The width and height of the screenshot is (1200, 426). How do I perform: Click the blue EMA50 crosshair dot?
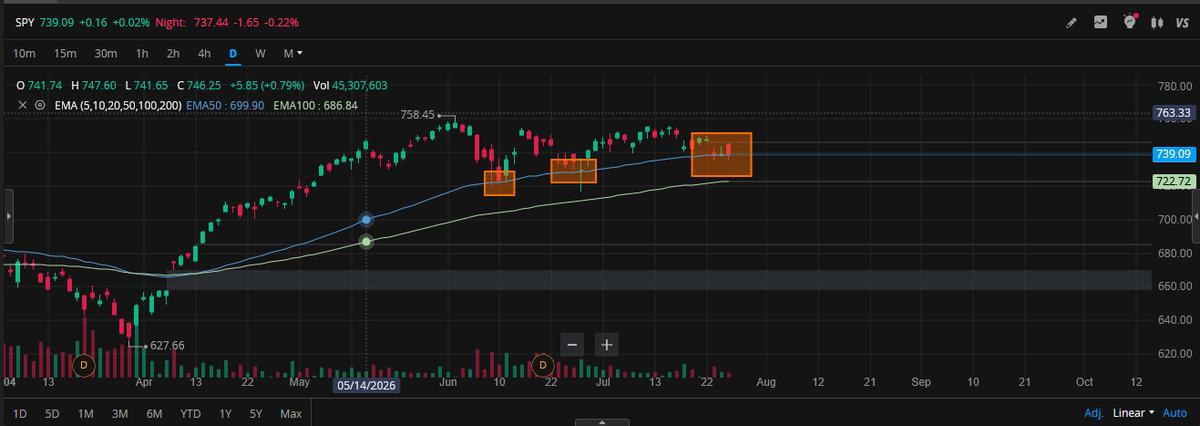coord(366,219)
